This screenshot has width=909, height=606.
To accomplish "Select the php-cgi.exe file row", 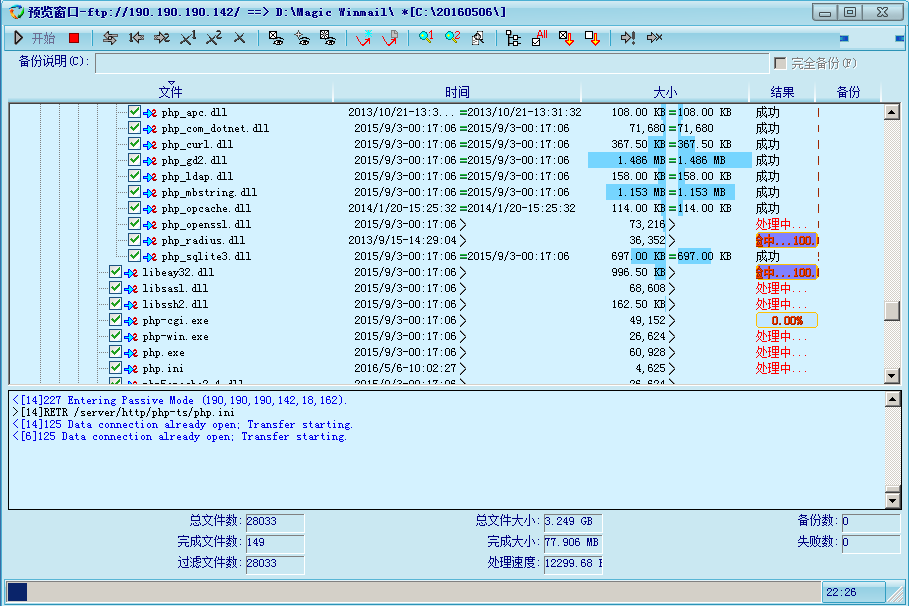I will point(175,321).
